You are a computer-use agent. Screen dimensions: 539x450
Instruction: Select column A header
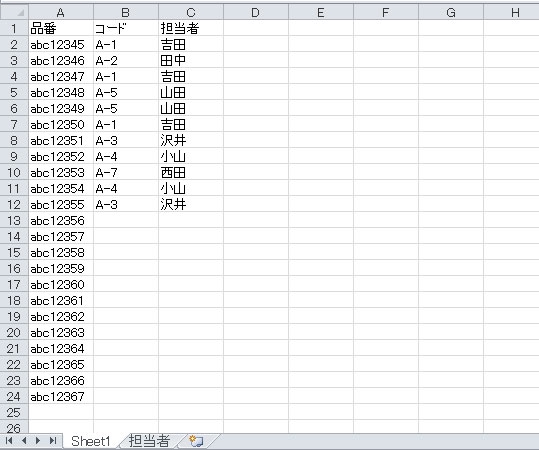coord(61,12)
